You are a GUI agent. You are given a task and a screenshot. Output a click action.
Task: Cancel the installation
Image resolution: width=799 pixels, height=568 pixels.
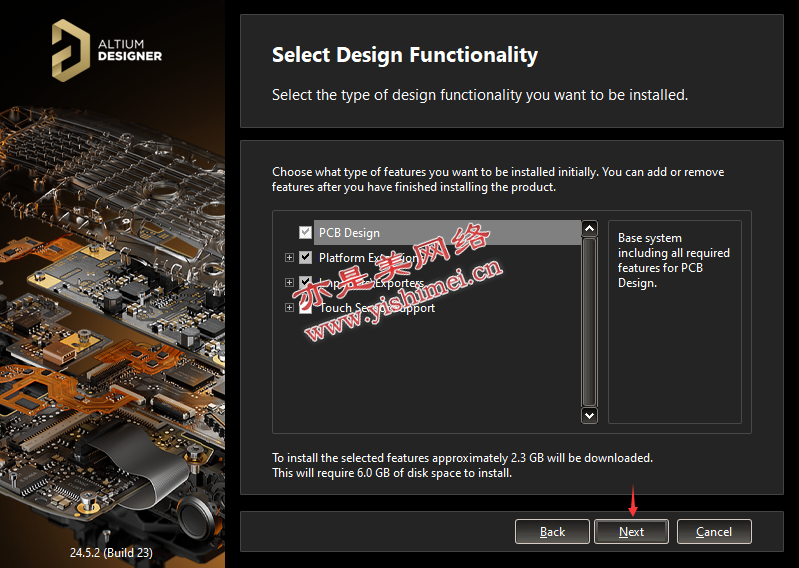tap(714, 532)
